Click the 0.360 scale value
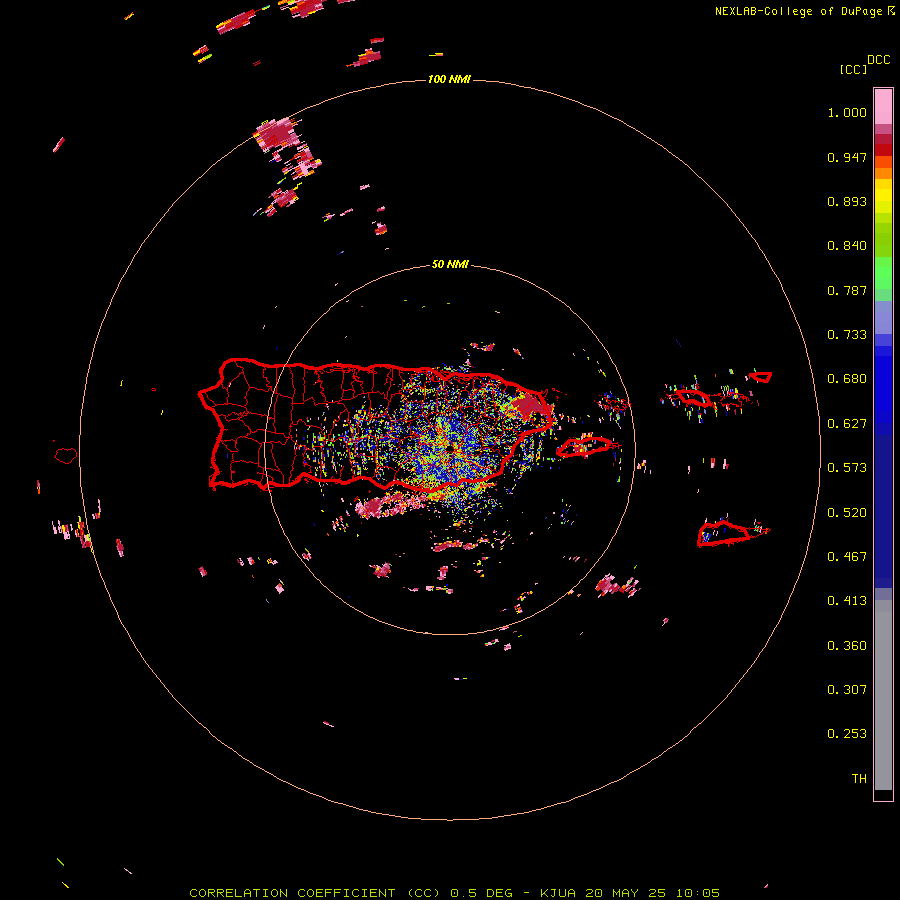The height and width of the screenshot is (900, 900). 847,646
